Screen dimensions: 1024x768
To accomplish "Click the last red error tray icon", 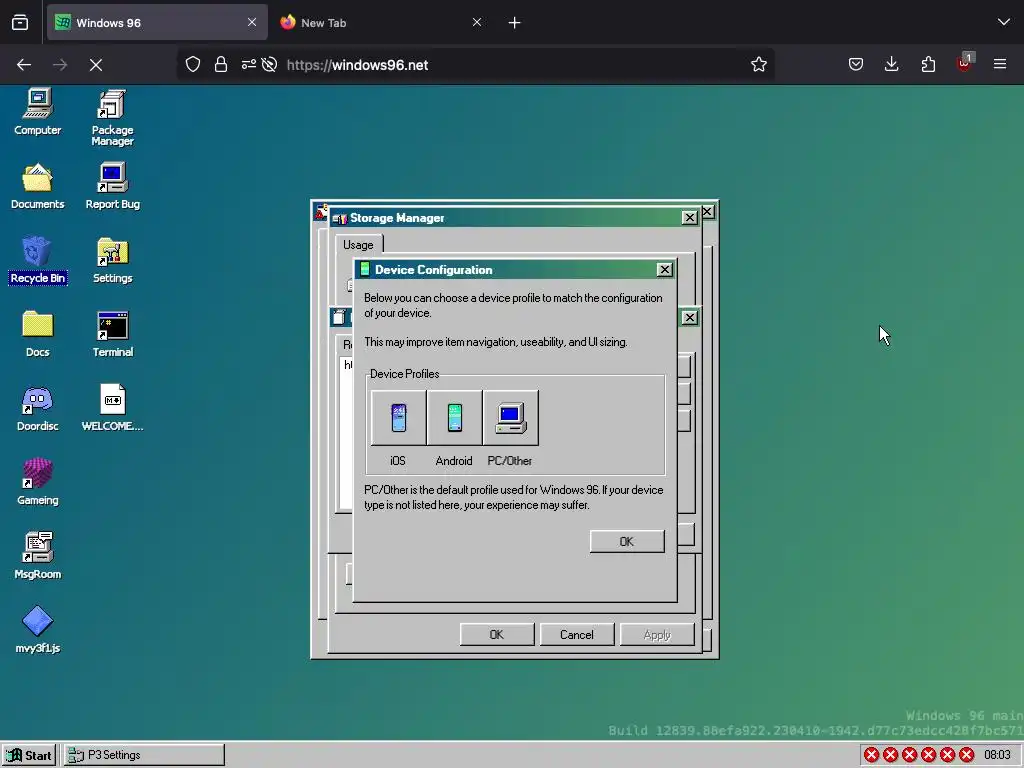I will [x=967, y=755].
